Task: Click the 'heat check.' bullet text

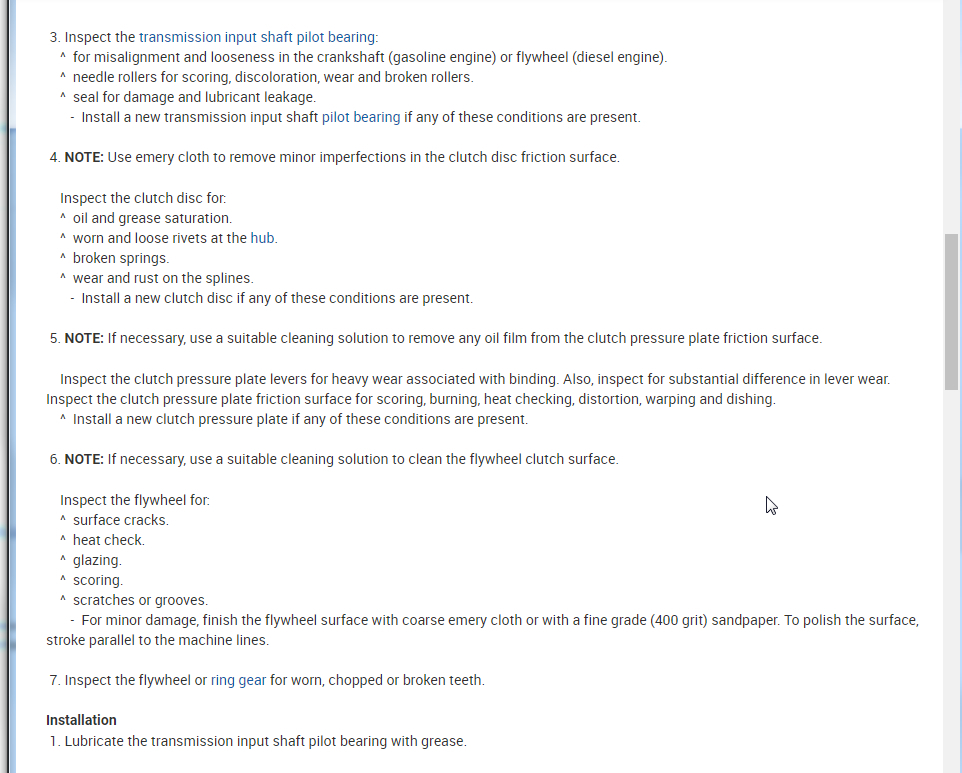Action: coord(108,540)
